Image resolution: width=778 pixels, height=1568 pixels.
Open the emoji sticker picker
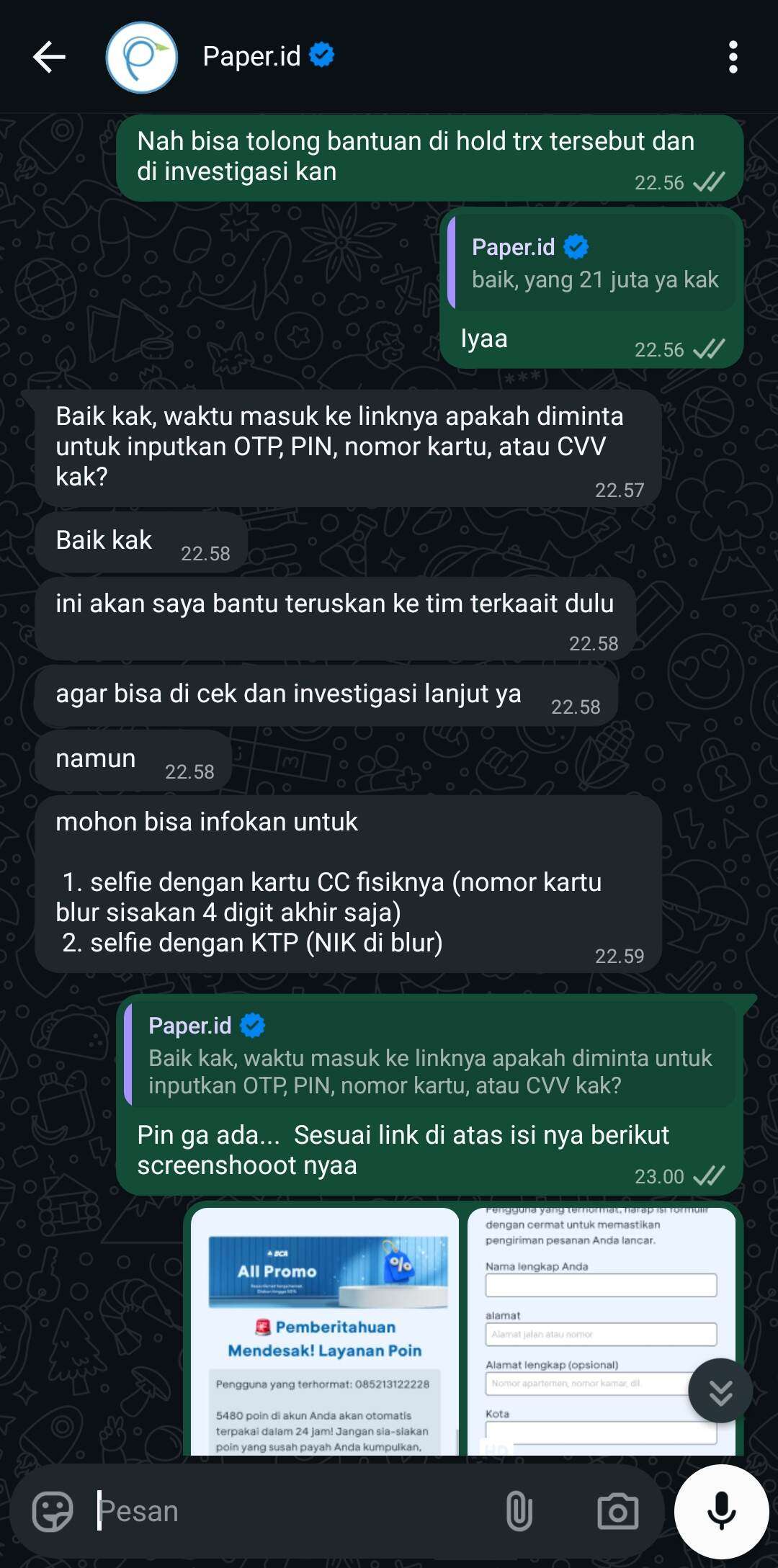(x=52, y=1510)
